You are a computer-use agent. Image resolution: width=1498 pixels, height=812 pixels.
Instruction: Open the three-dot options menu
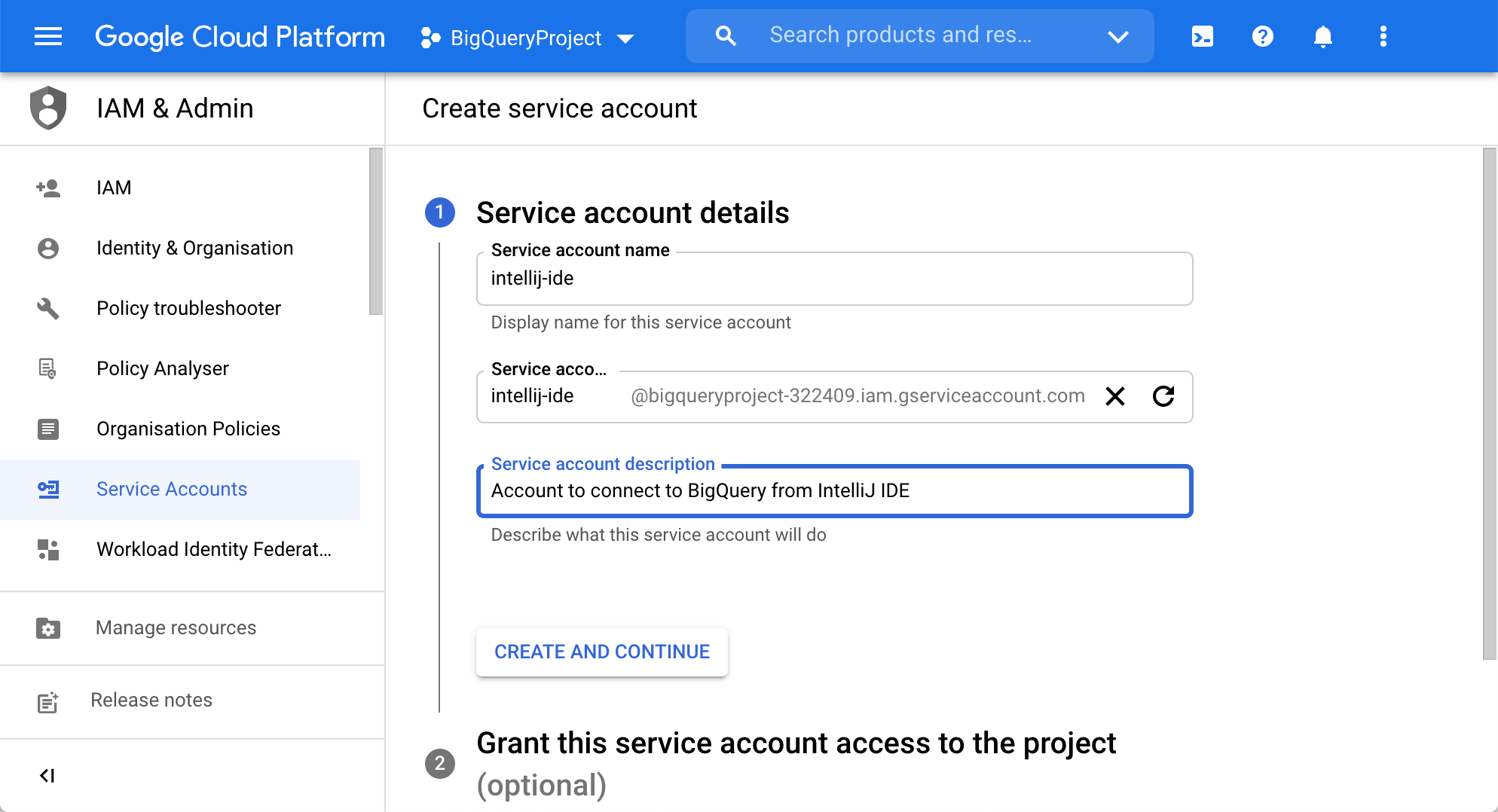1383,35
